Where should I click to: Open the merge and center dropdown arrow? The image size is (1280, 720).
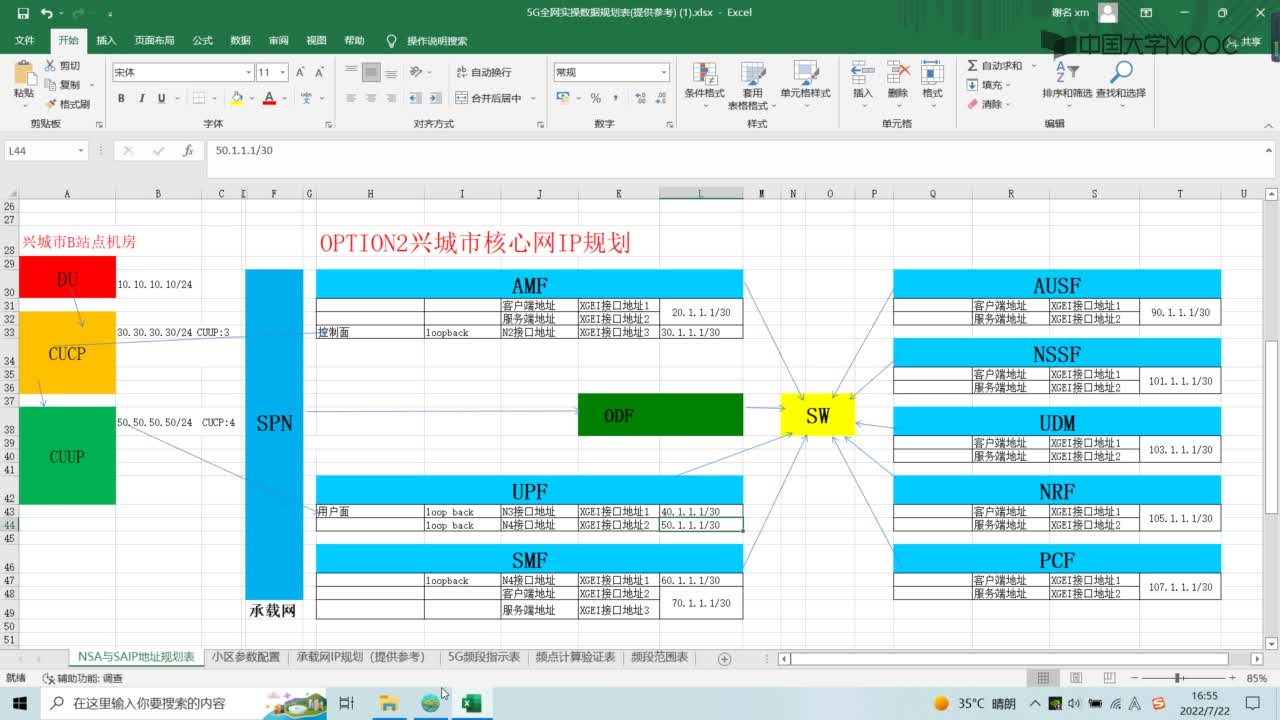point(532,98)
